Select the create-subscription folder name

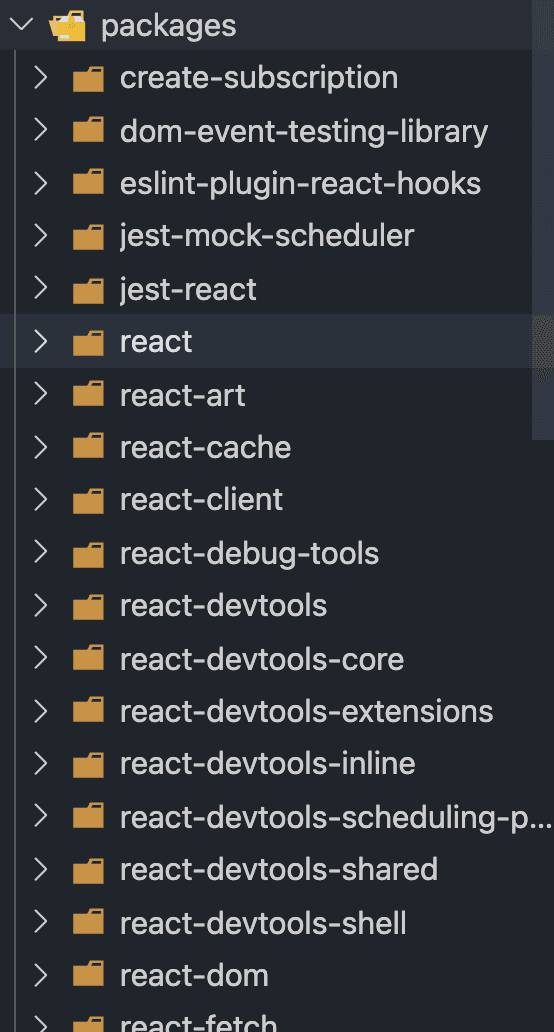(259, 78)
